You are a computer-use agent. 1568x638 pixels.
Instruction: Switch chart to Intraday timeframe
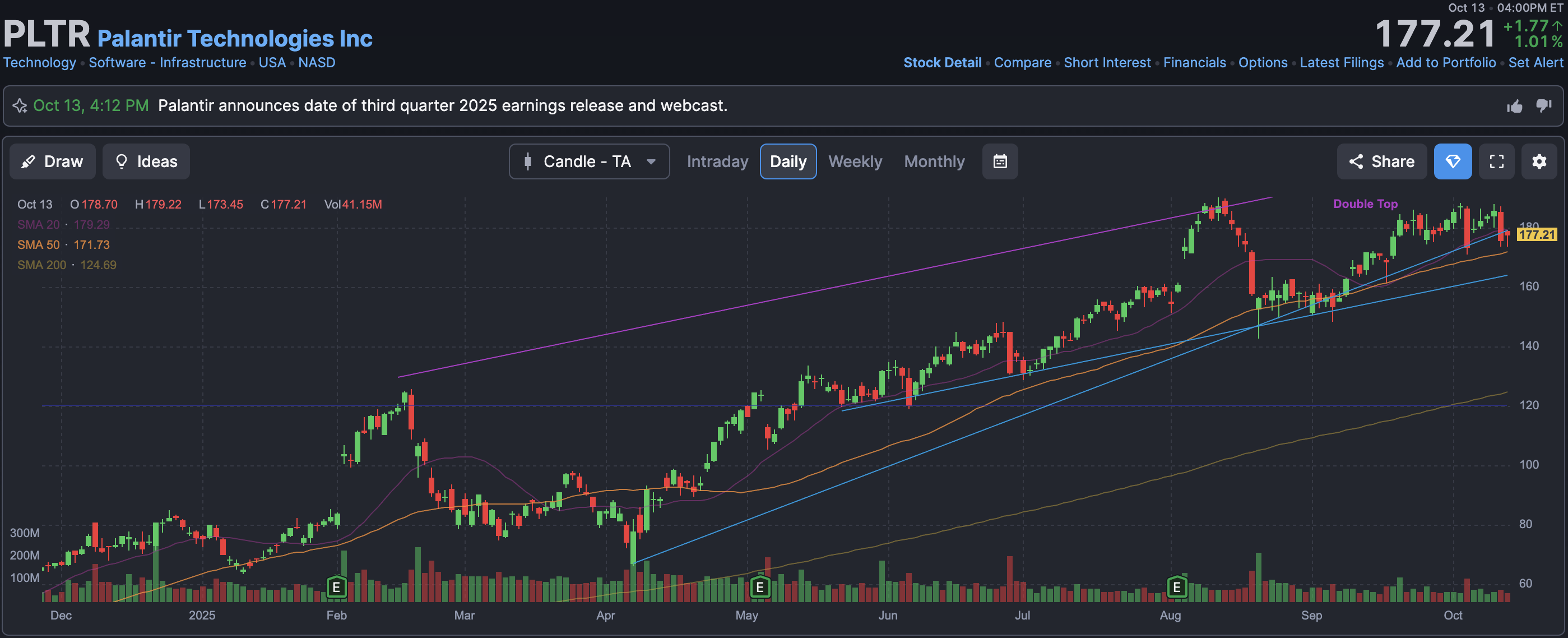click(x=717, y=161)
